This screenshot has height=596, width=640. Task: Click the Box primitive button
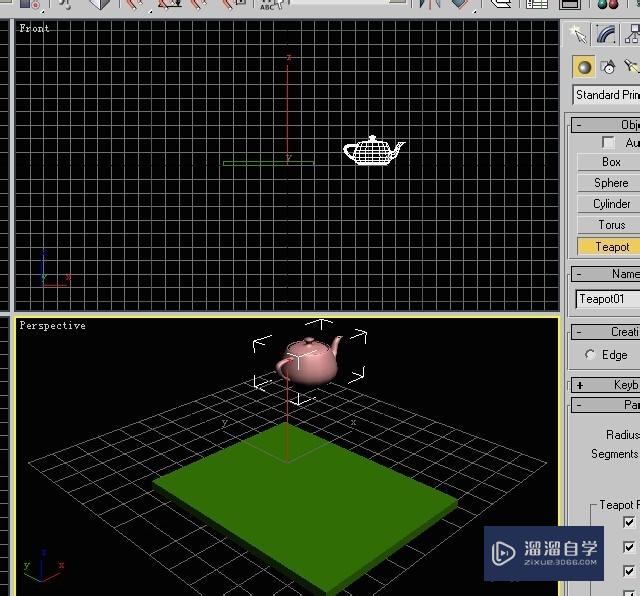click(609, 162)
